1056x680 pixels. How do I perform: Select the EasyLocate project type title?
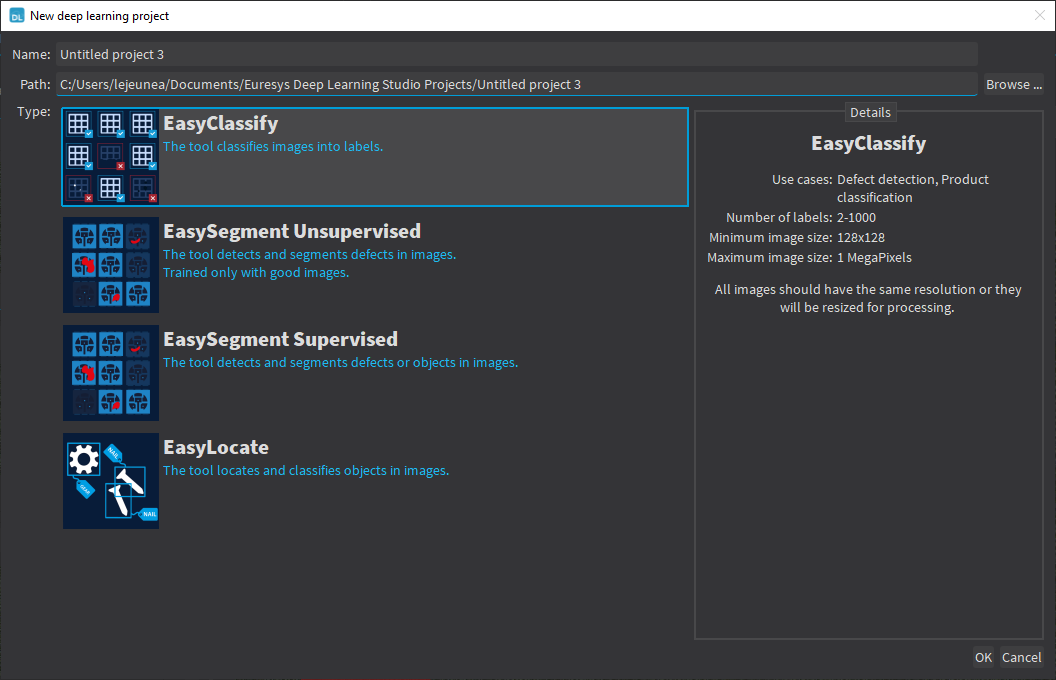tap(216, 448)
